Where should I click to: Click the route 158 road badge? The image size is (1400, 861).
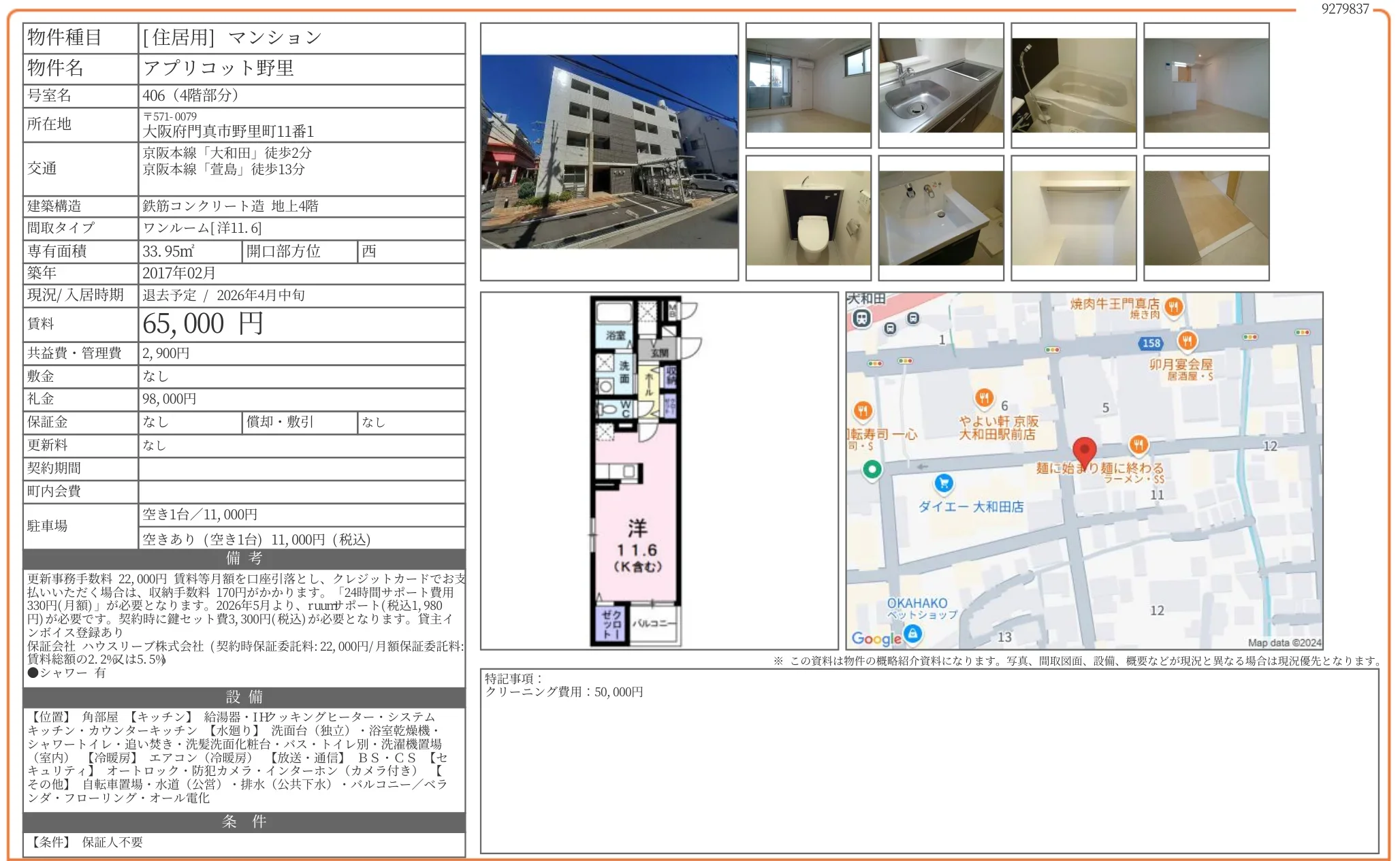[x=1151, y=343]
